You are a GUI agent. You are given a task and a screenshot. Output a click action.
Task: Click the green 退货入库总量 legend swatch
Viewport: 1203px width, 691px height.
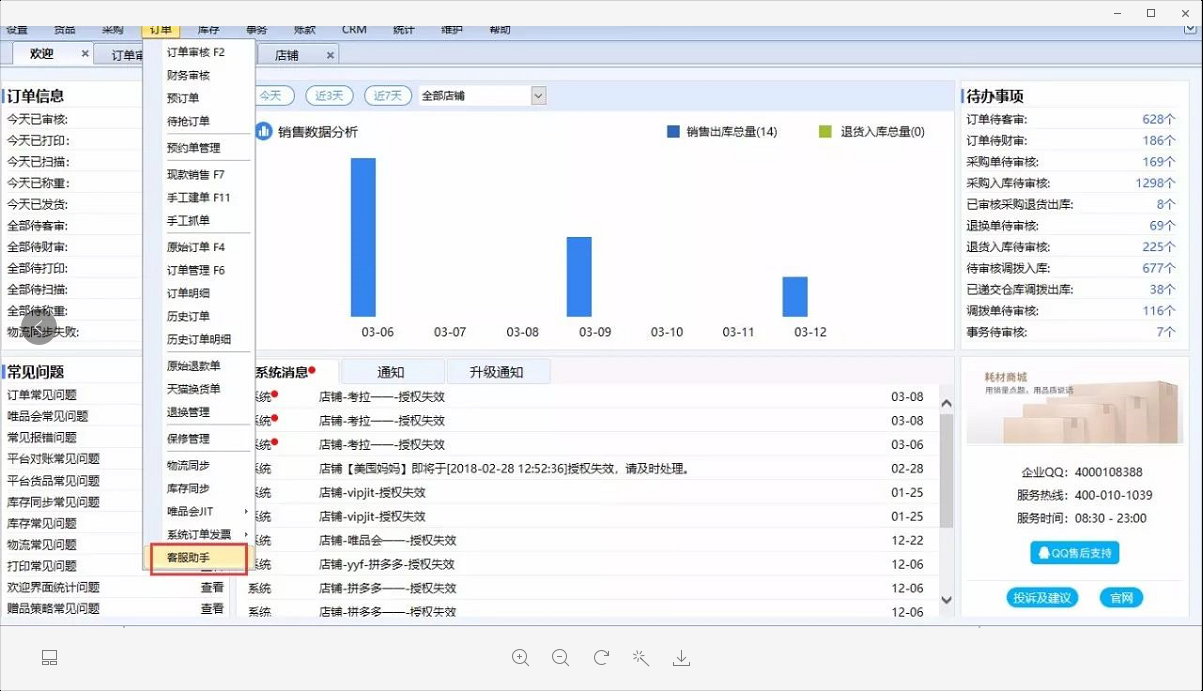click(x=825, y=131)
